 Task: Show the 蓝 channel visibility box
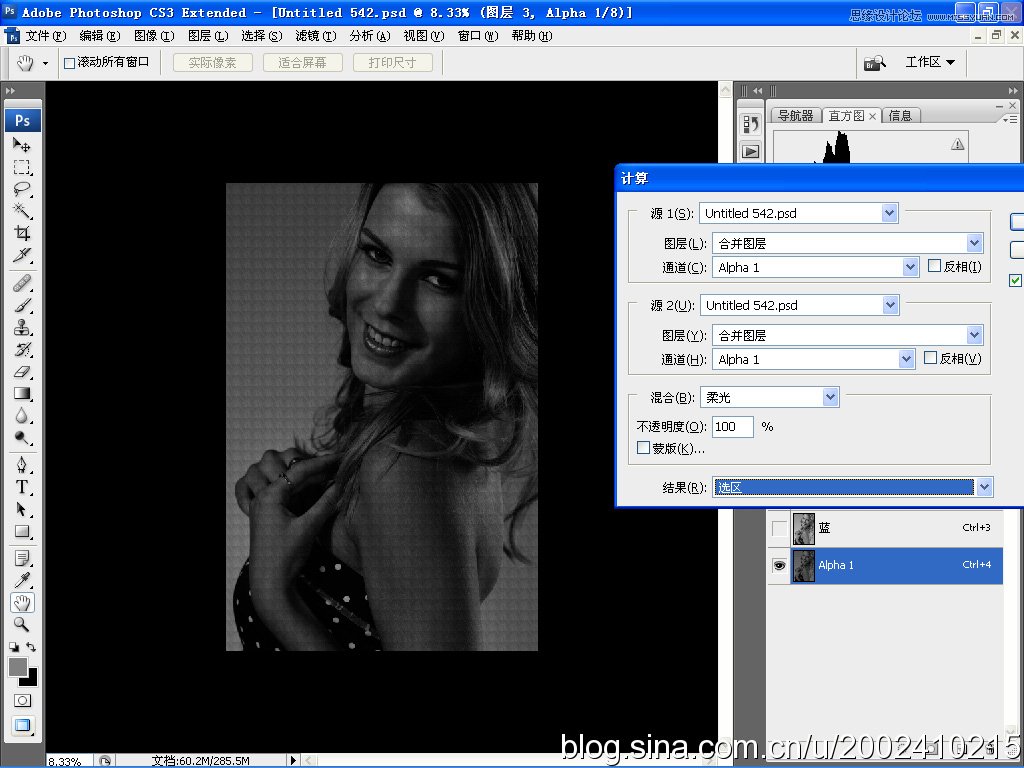[779, 528]
